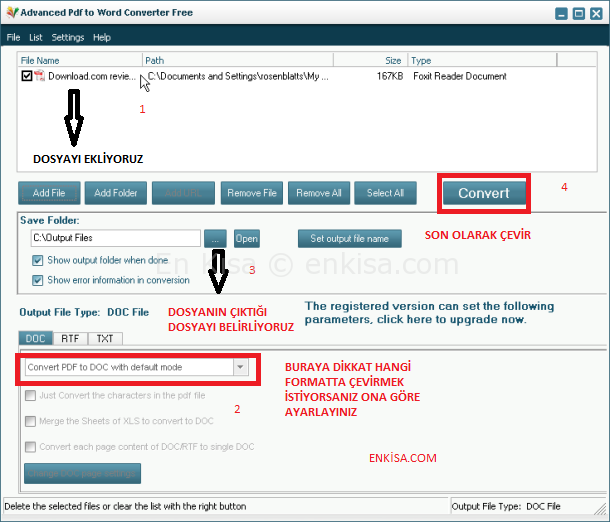This screenshot has width=610, height=522.
Task: Click the Add Folder button
Action: [x=116, y=193]
